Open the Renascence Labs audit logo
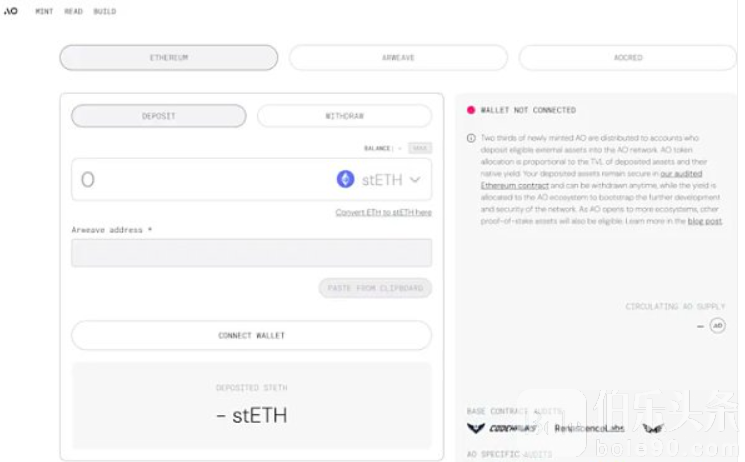Viewport: 745px width, 462px height. click(589, 428)
